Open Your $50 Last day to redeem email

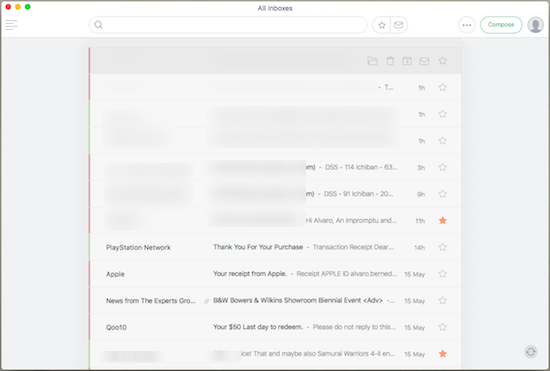(258, 327)
